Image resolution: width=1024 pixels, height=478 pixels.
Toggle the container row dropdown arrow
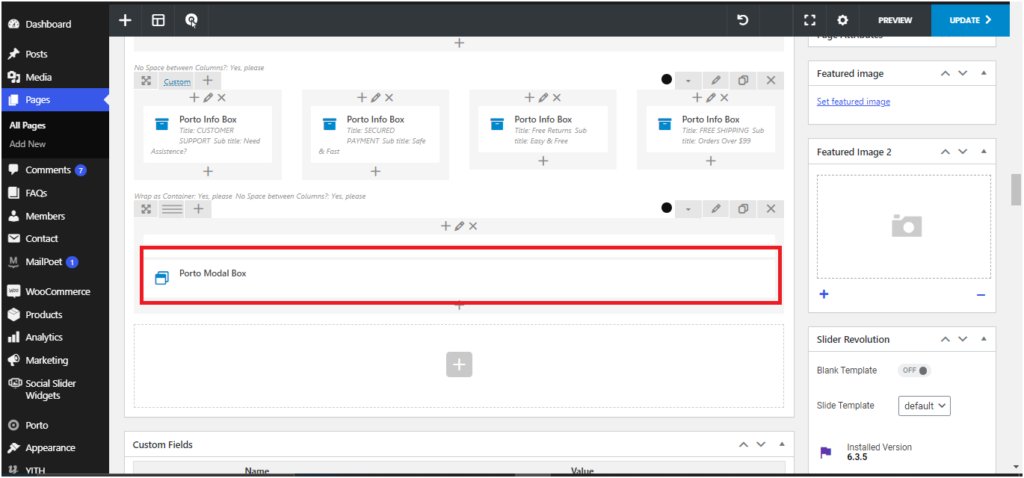688,209
